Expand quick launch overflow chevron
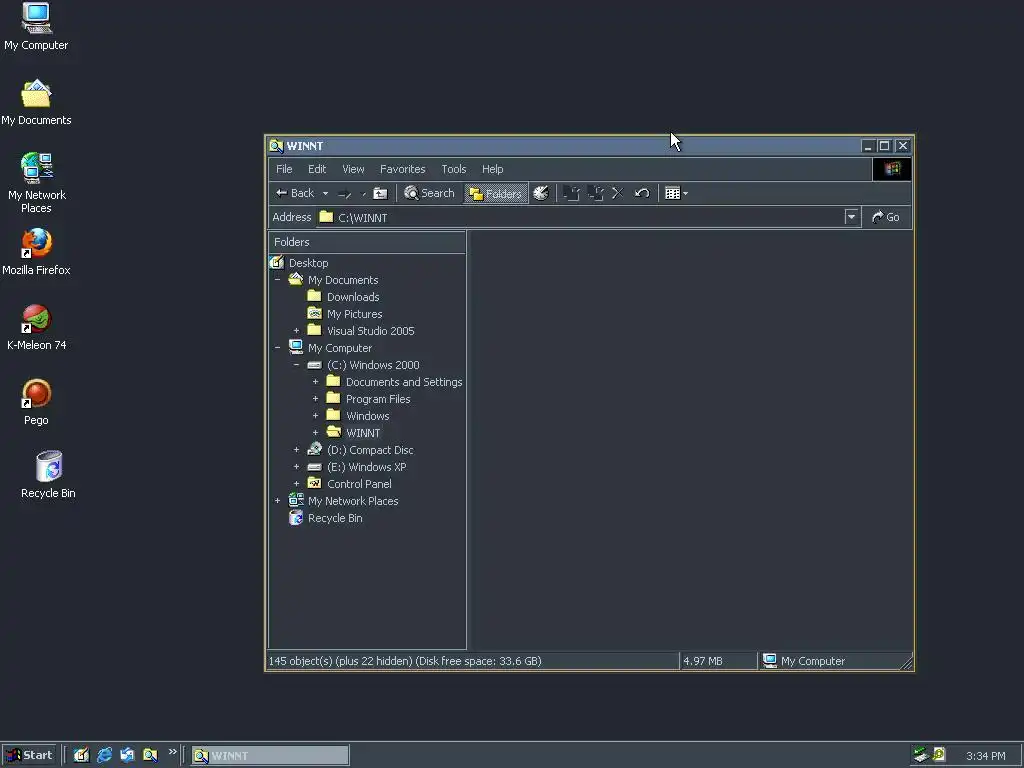 [172, 752]
